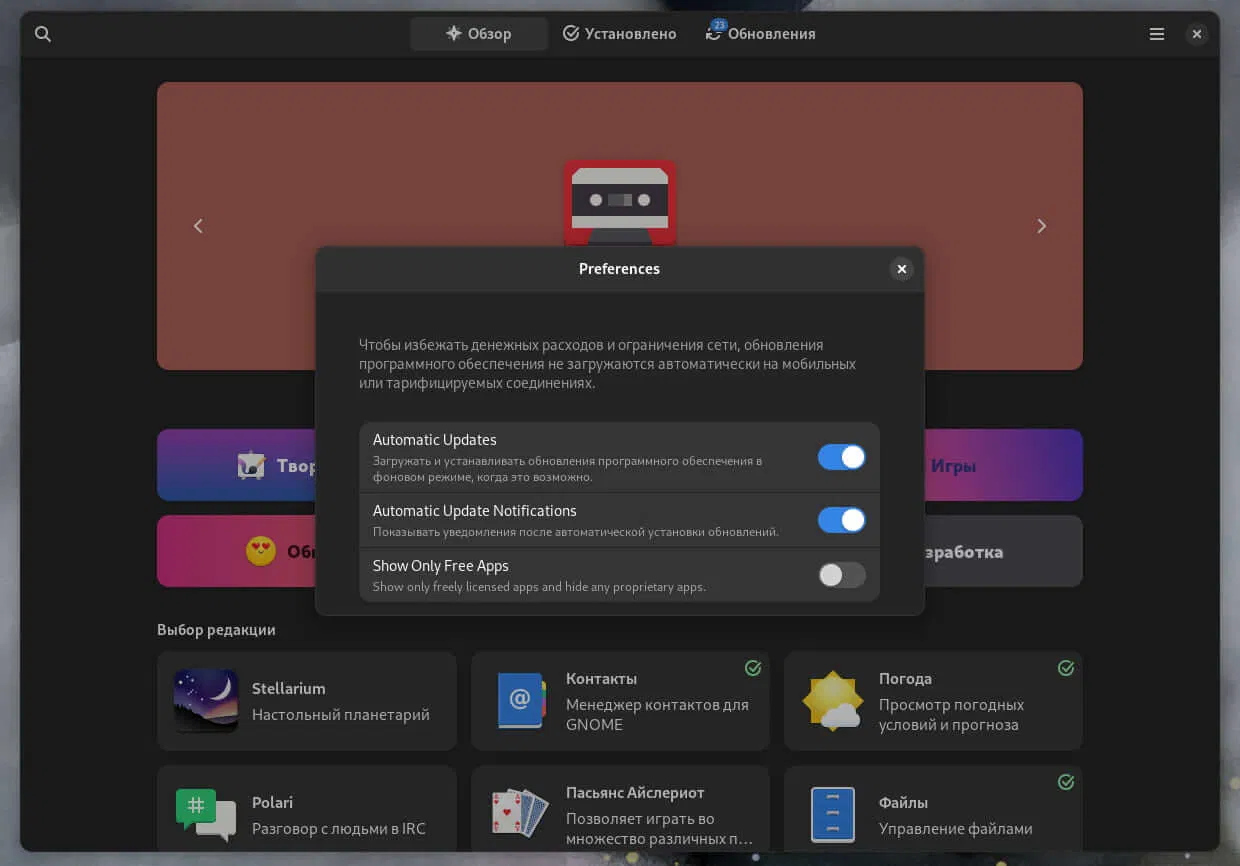
Task: Click the red cassette featured app icon
Action: point(620,202)
